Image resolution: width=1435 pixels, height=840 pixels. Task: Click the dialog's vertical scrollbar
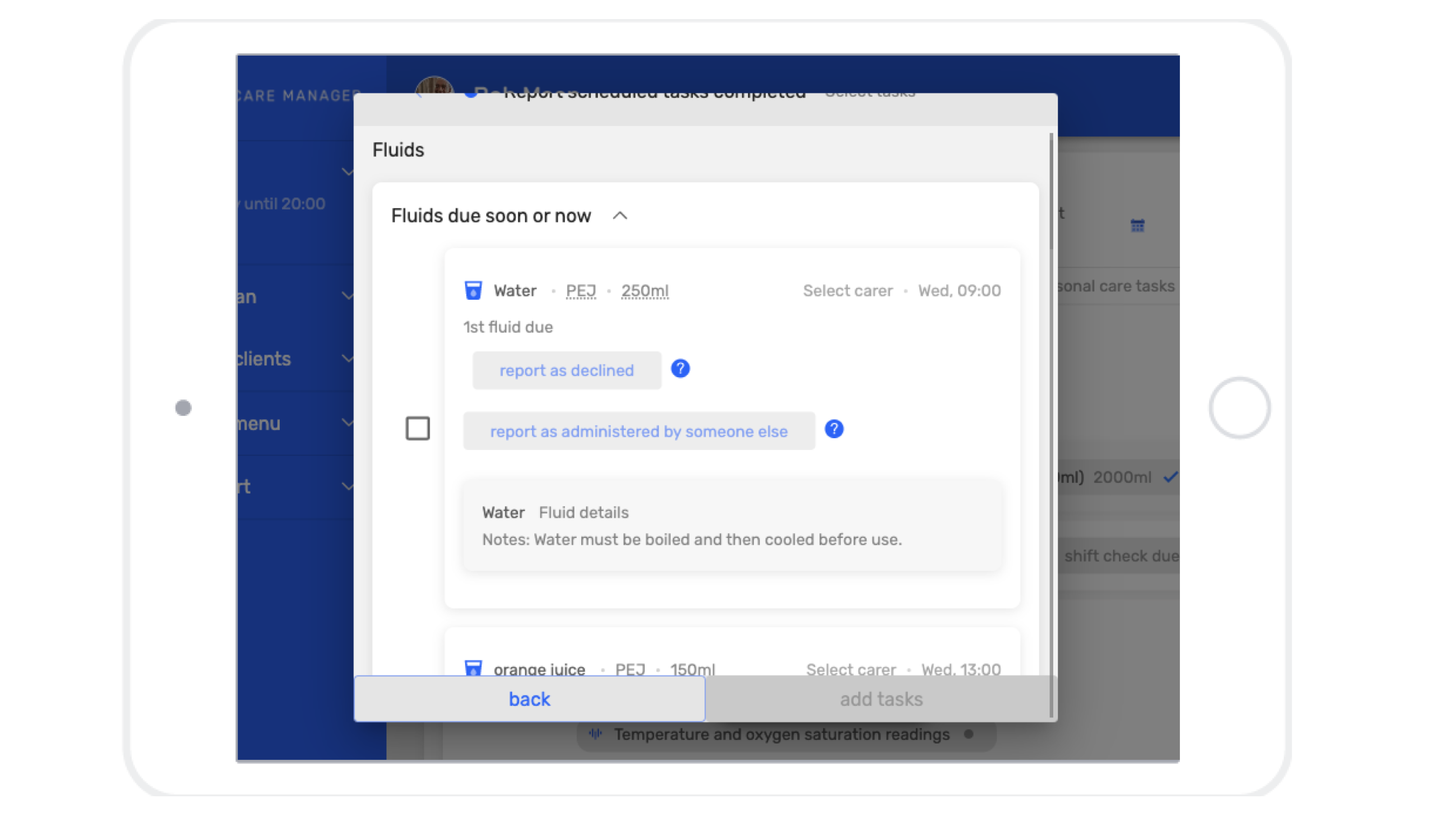click(1051, 193)
